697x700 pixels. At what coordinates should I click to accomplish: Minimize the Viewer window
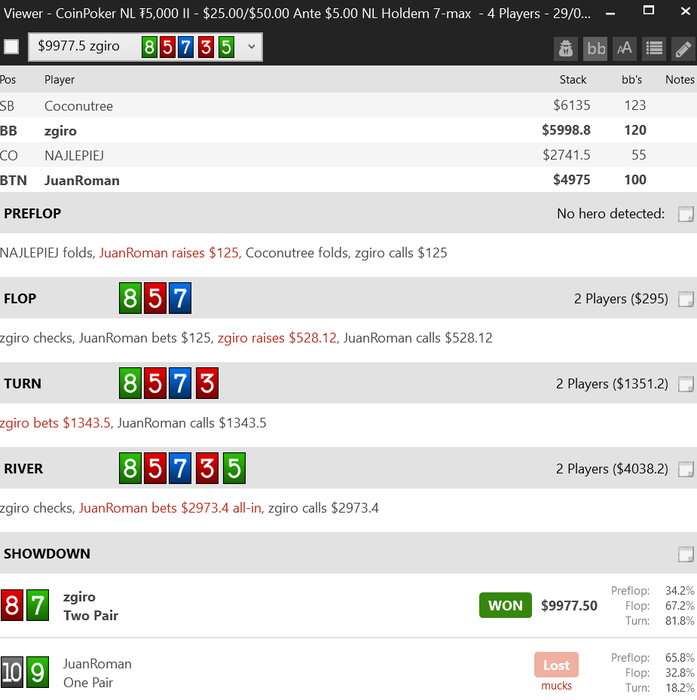pos(611,12)
